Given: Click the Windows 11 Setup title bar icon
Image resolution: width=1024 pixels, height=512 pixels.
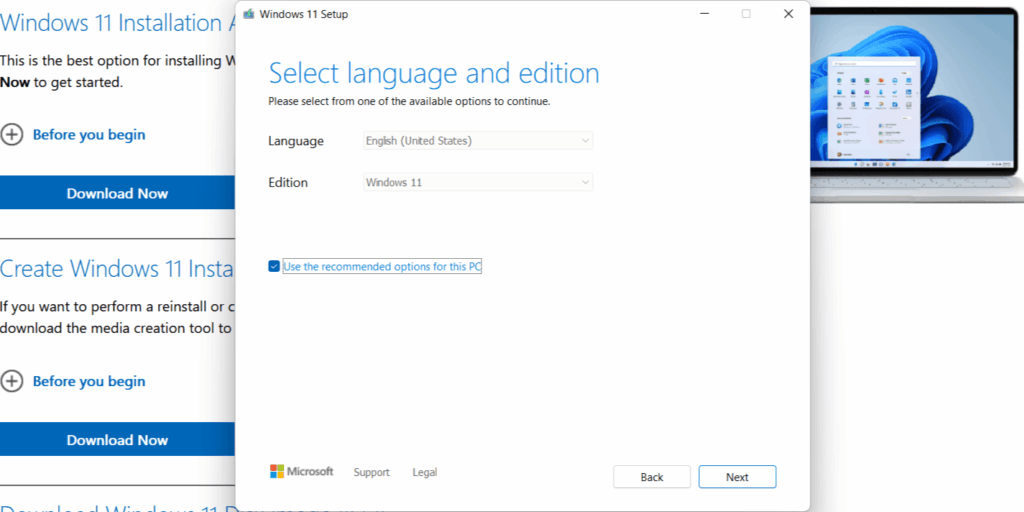Looking at the screenshot, I should point(248,14).
